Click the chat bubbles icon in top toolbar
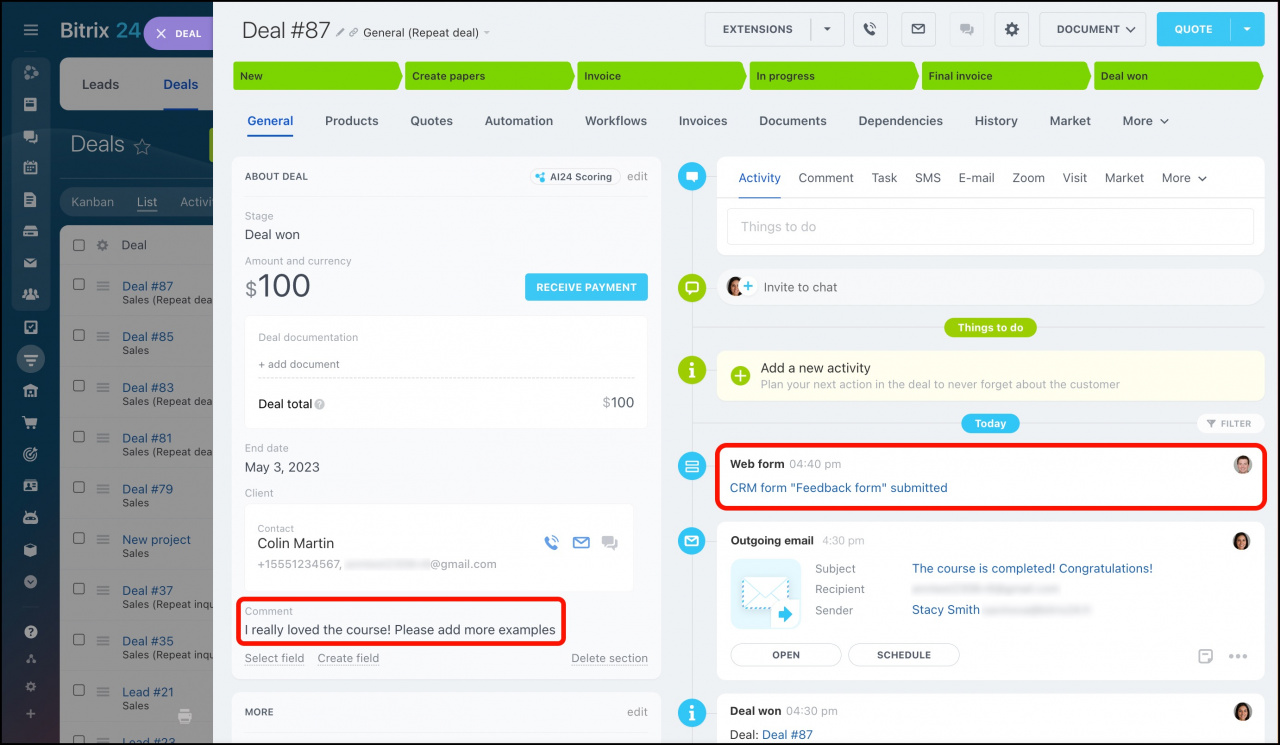This screenshot has height=745, width=1280. (x=966, y=29)
